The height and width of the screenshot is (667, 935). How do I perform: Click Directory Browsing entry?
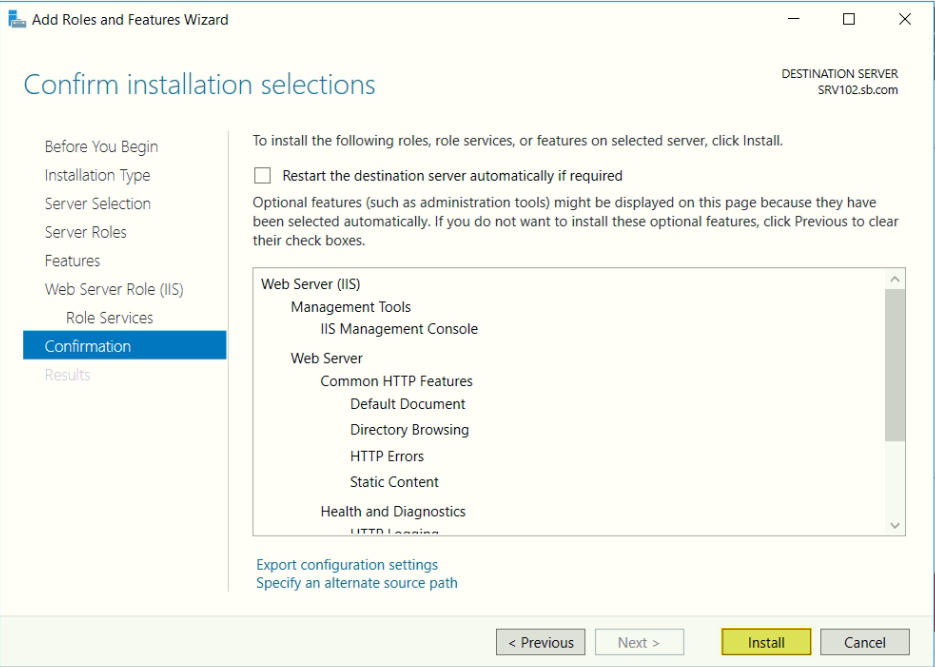[x=410, y=430]
